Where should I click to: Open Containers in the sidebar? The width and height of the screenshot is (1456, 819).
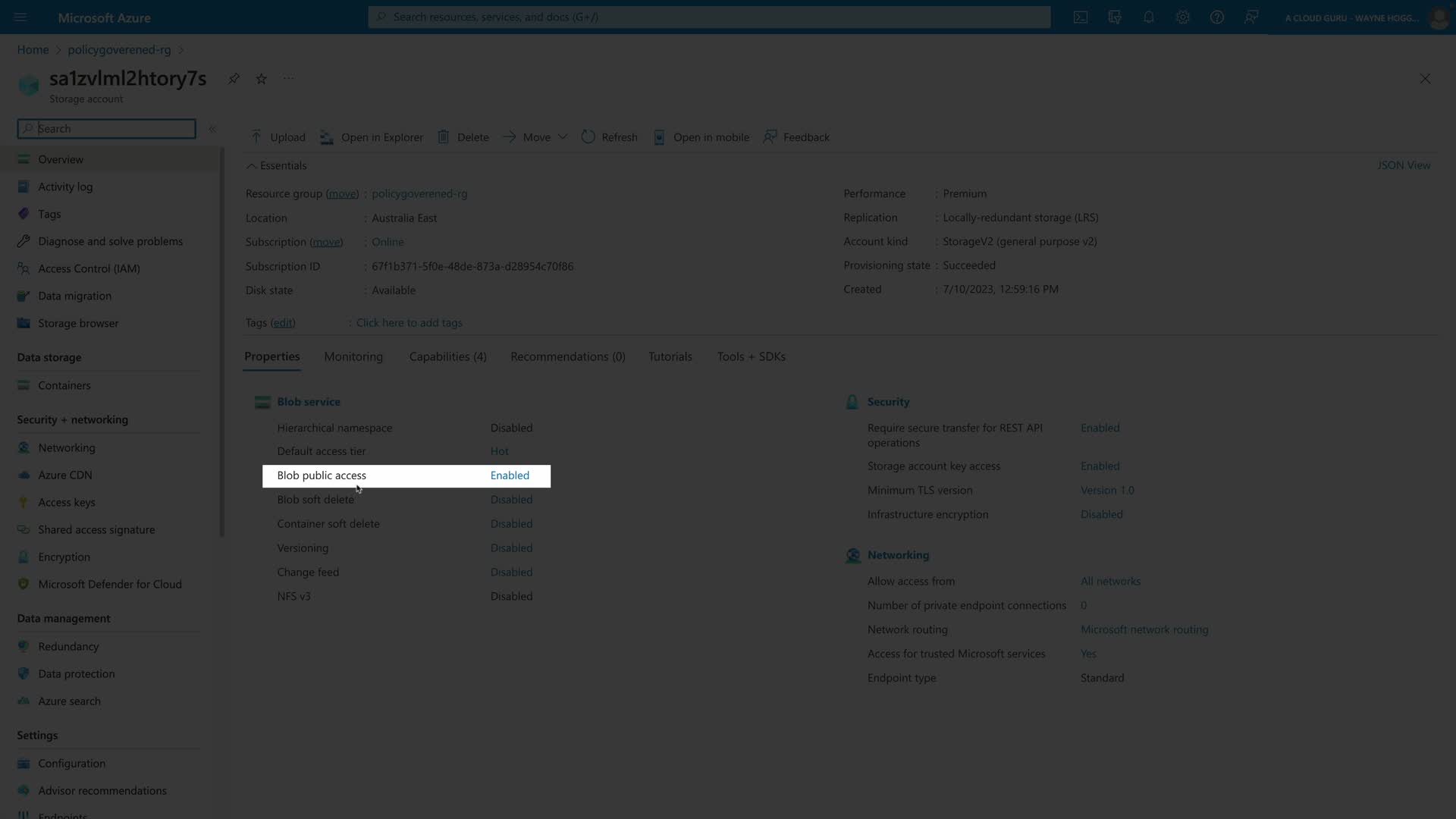pyautogui.click(x=64, y=385)
